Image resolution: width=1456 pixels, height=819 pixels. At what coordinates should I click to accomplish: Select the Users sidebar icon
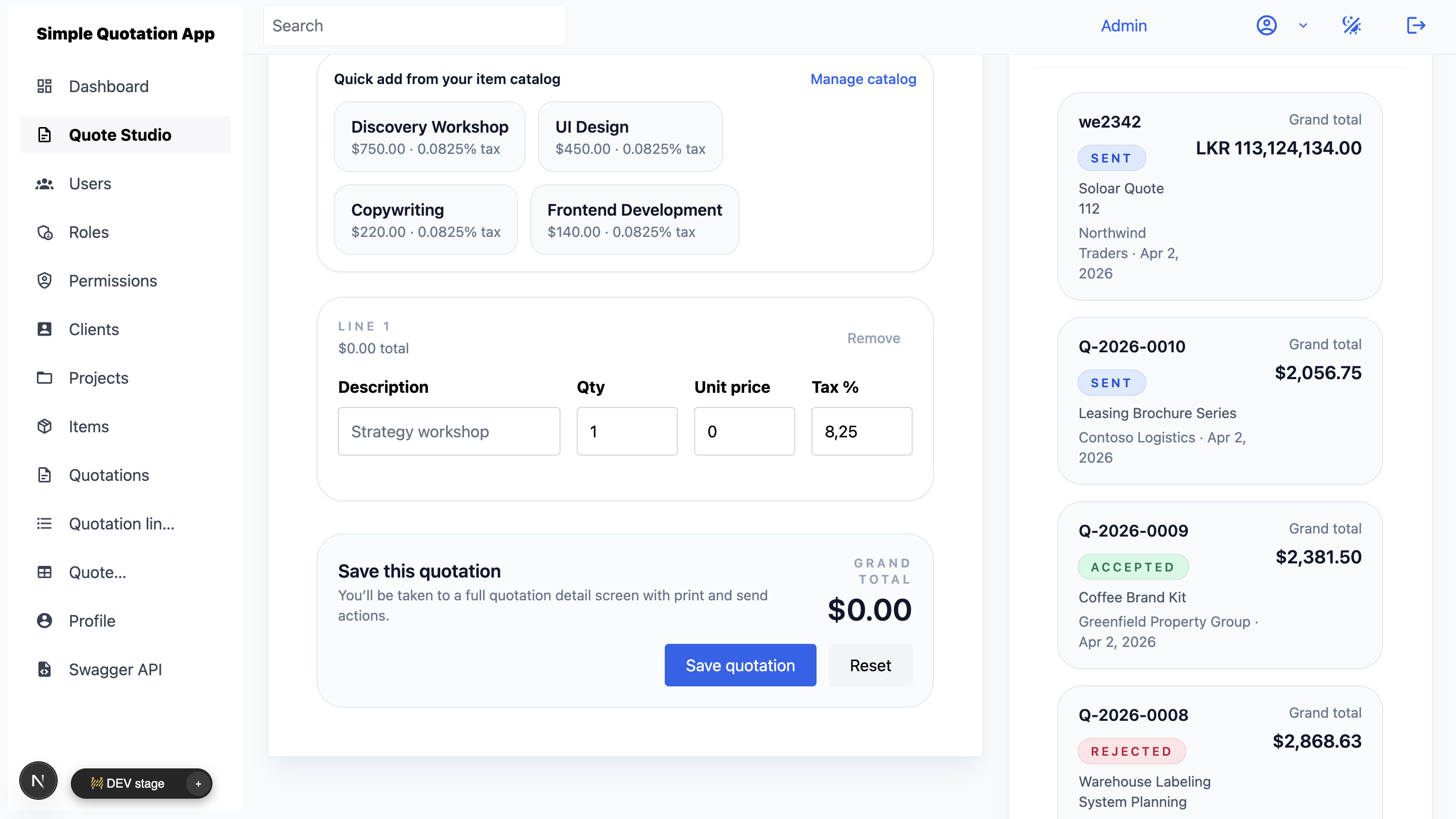(45, 183)
